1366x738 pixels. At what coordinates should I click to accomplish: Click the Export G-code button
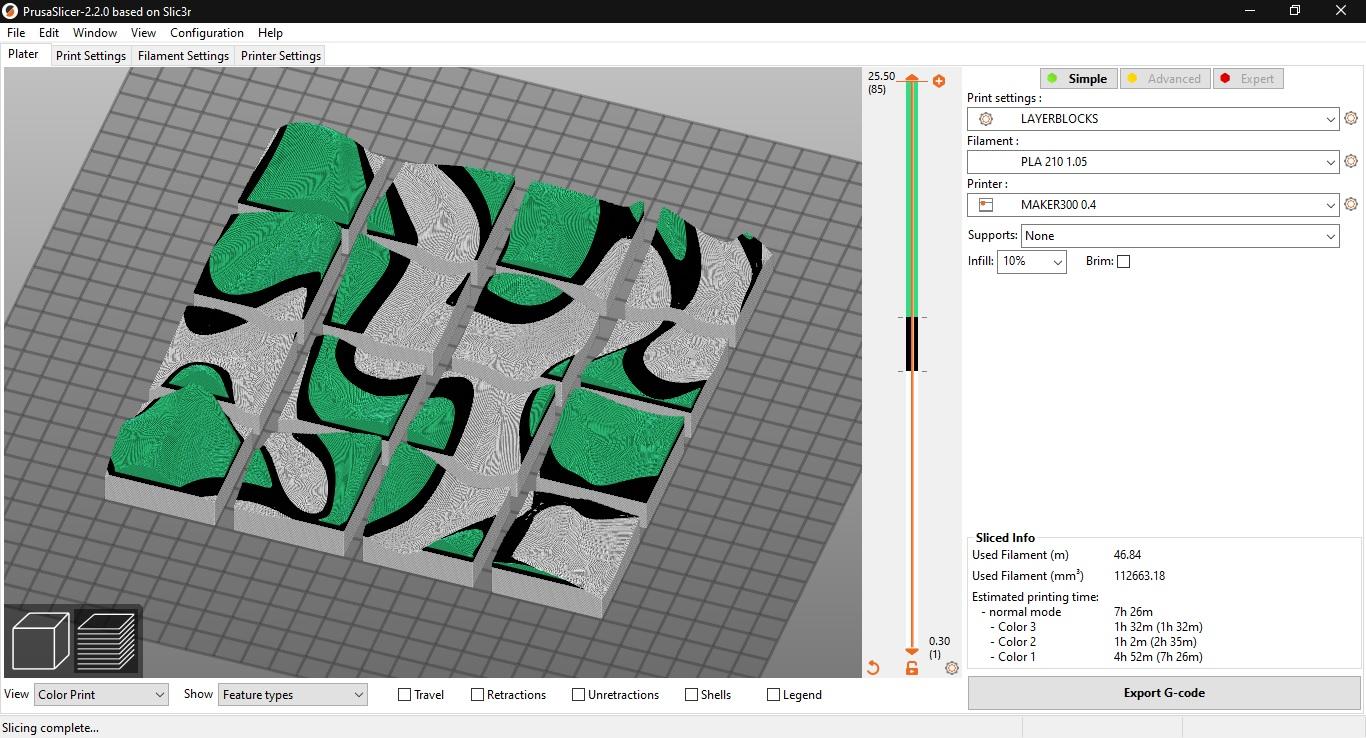coord(1163,693)
